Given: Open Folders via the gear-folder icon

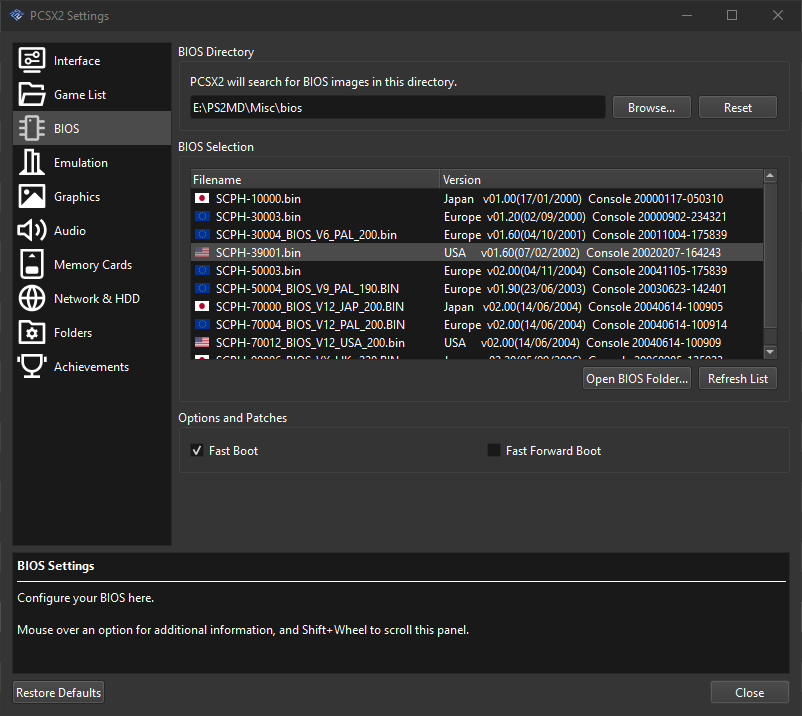Looking at the screenshot, I should pos(32,332).
